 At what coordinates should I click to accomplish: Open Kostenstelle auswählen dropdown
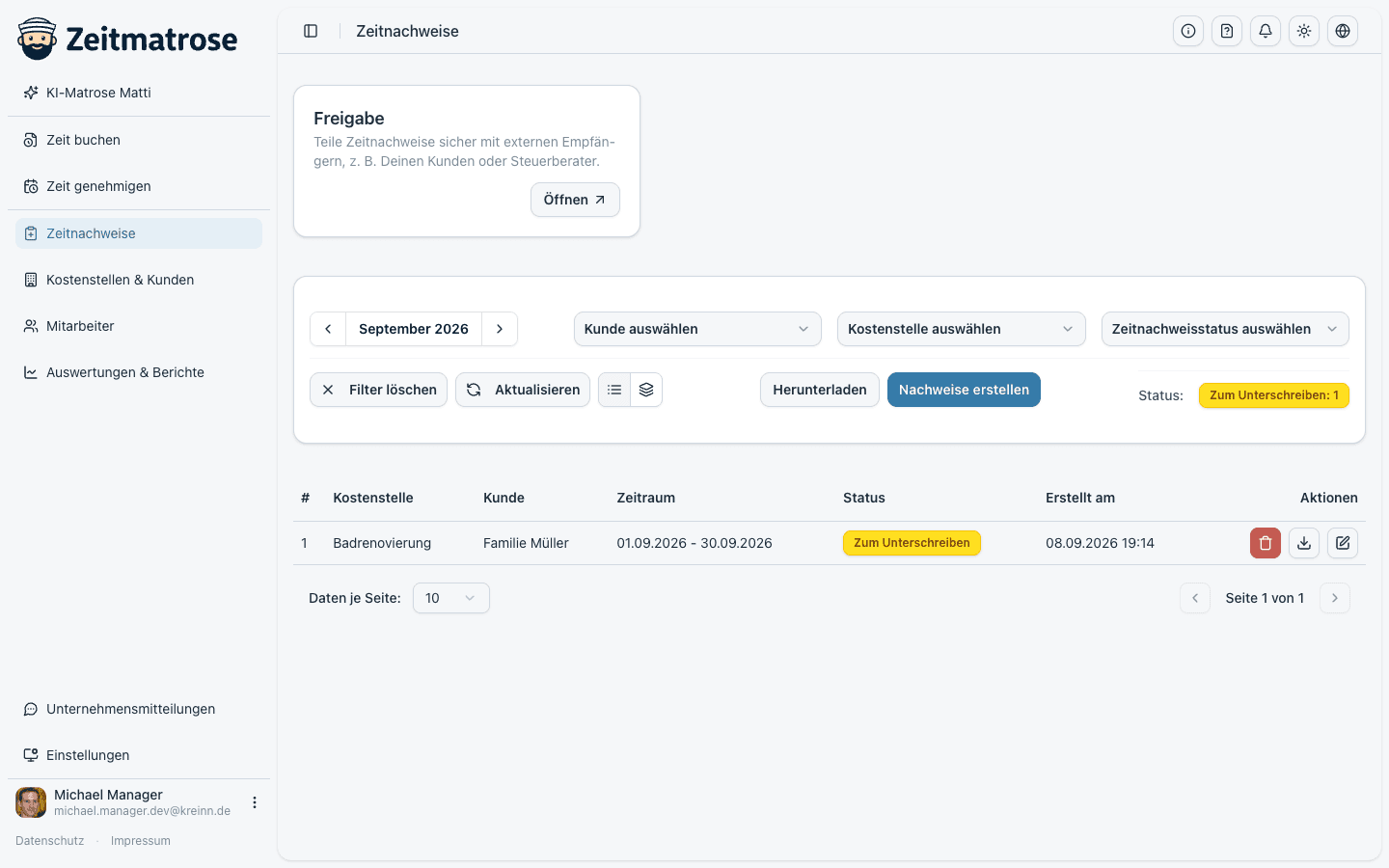(x=961, y=329)
